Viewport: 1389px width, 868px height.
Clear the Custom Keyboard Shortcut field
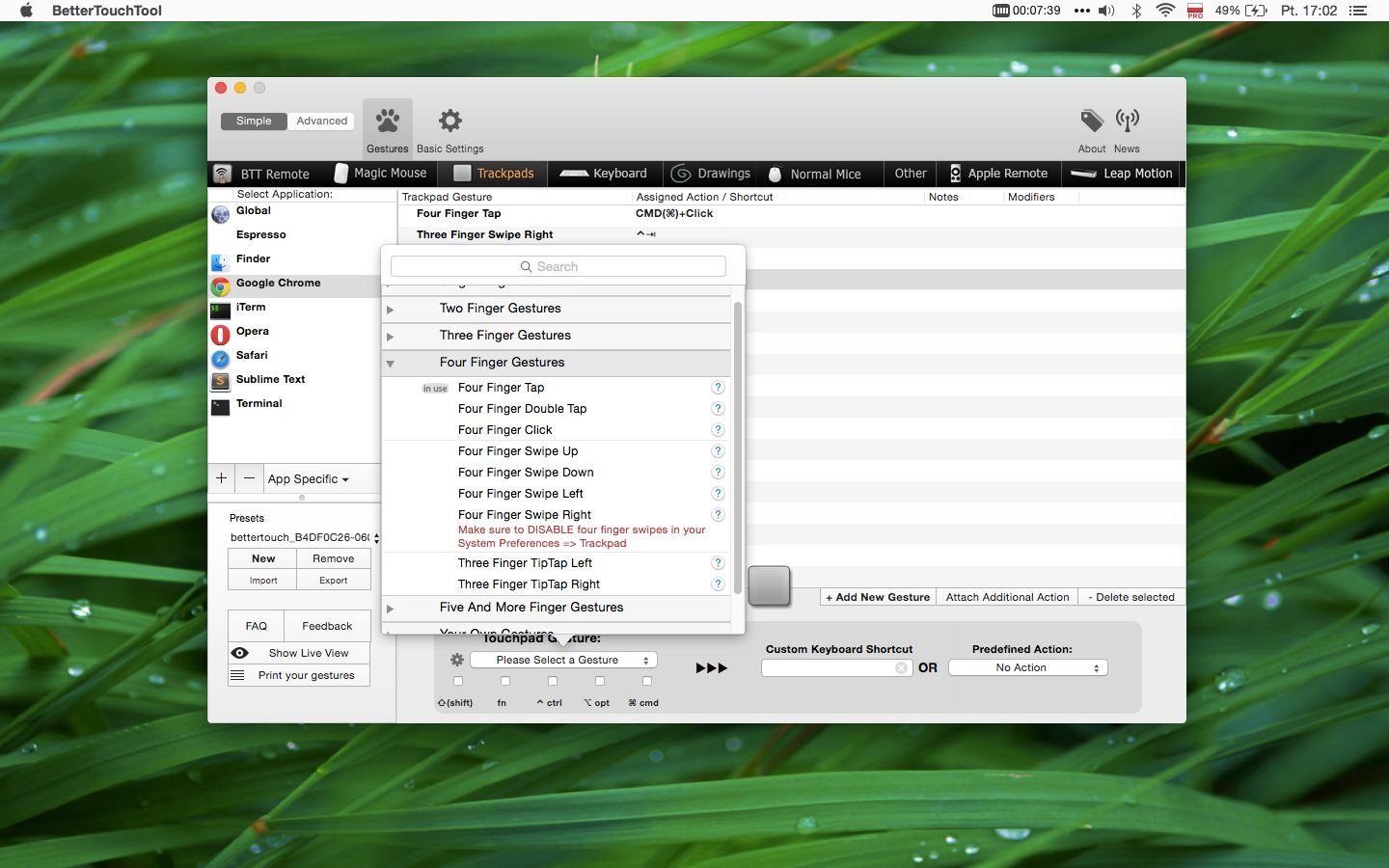pyautogui.click(x=901, y=667)
